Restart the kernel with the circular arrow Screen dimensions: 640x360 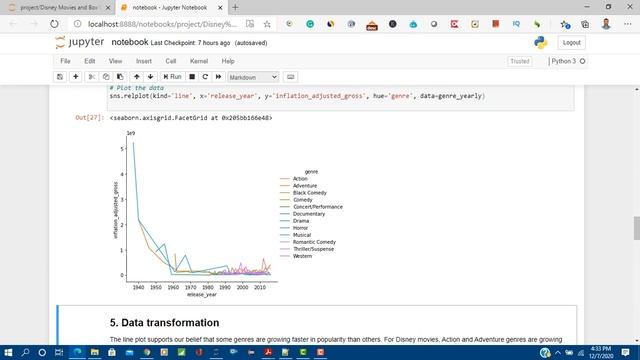[x=205, y=77]
